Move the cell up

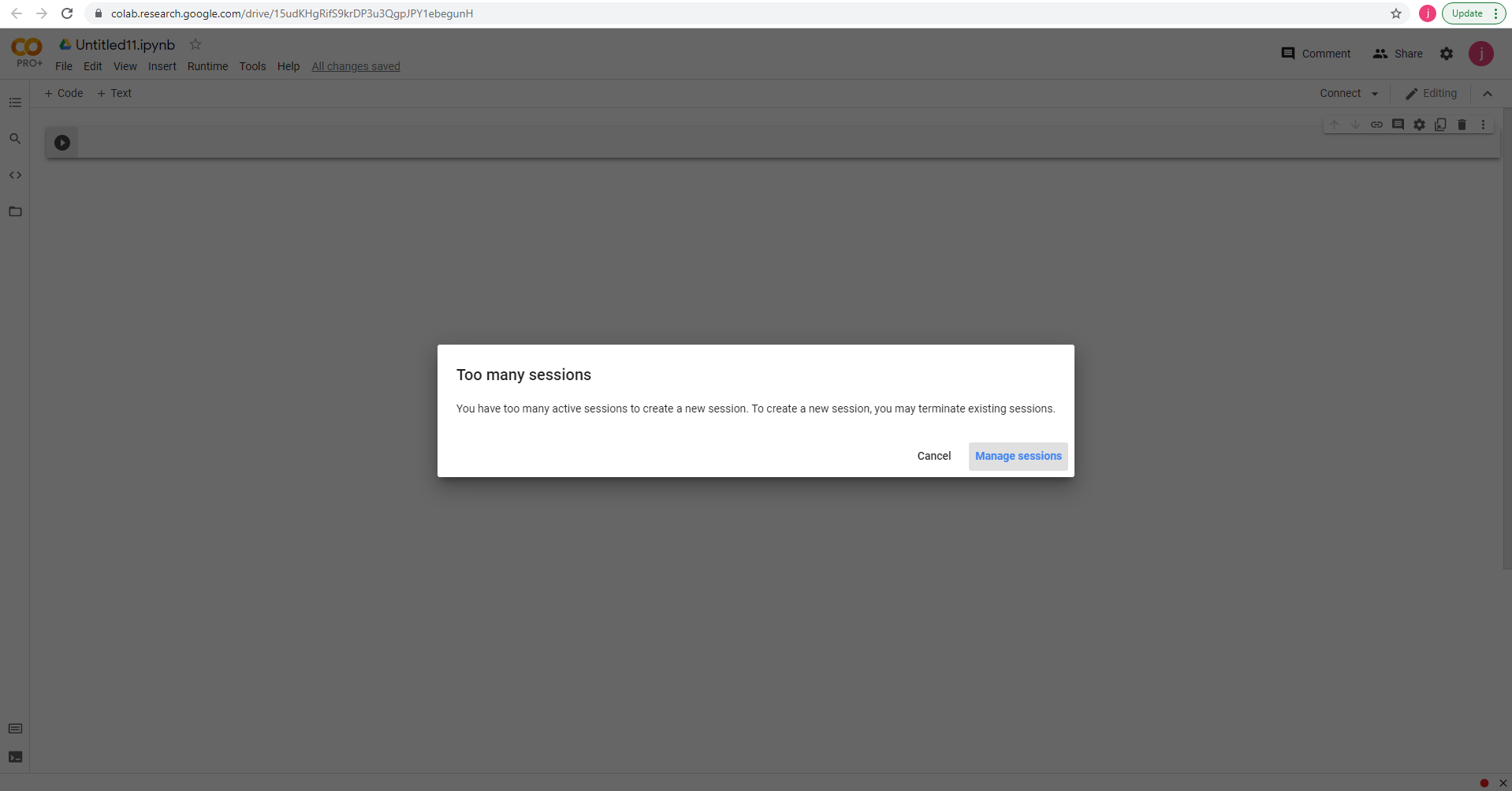[x=1333, y=124]
